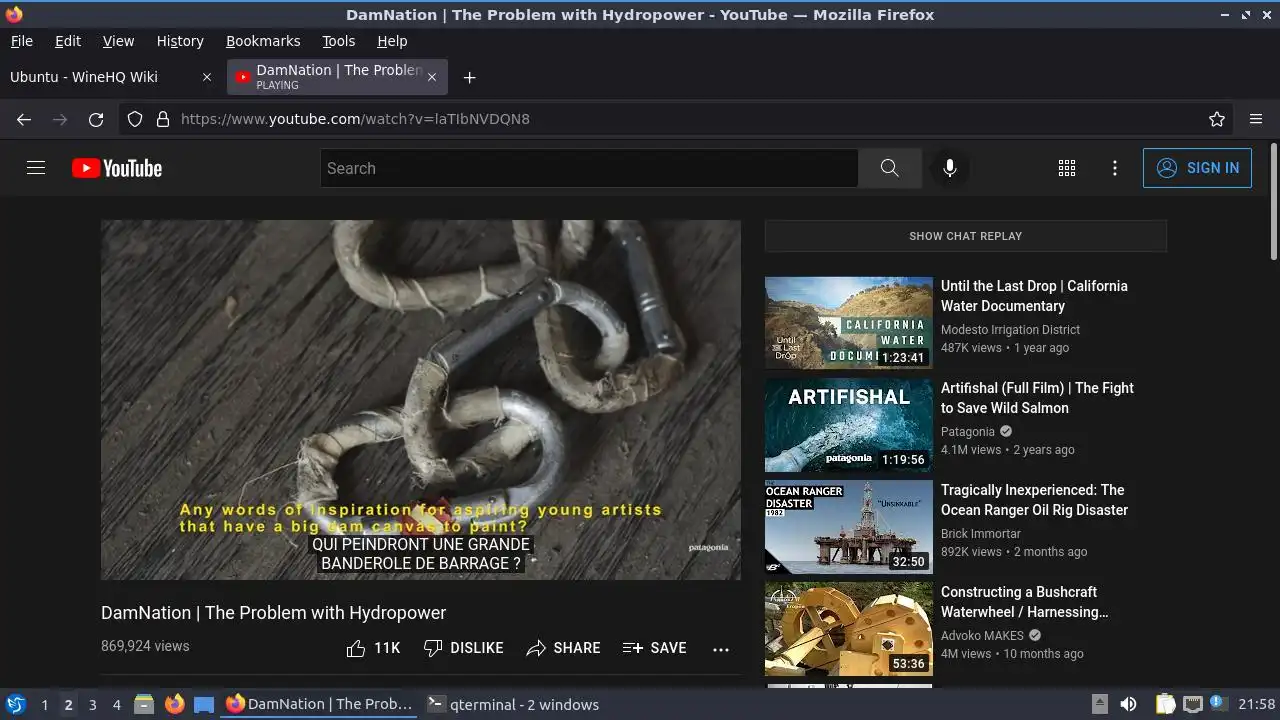Close the Ubuntu - WineHQ Wiki tab
The width and height of the screenshot is (1280, 720).
tap(207, 77)
